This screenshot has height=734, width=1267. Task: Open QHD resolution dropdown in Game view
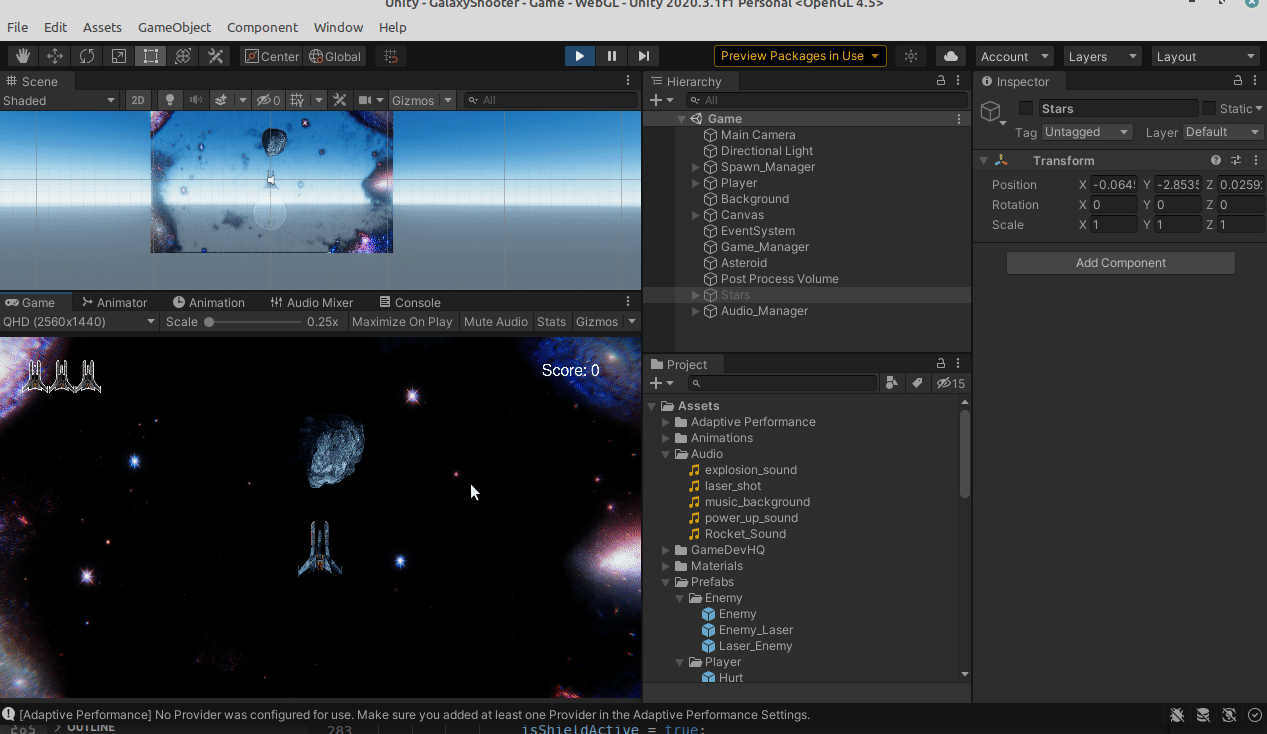point(79,321)
